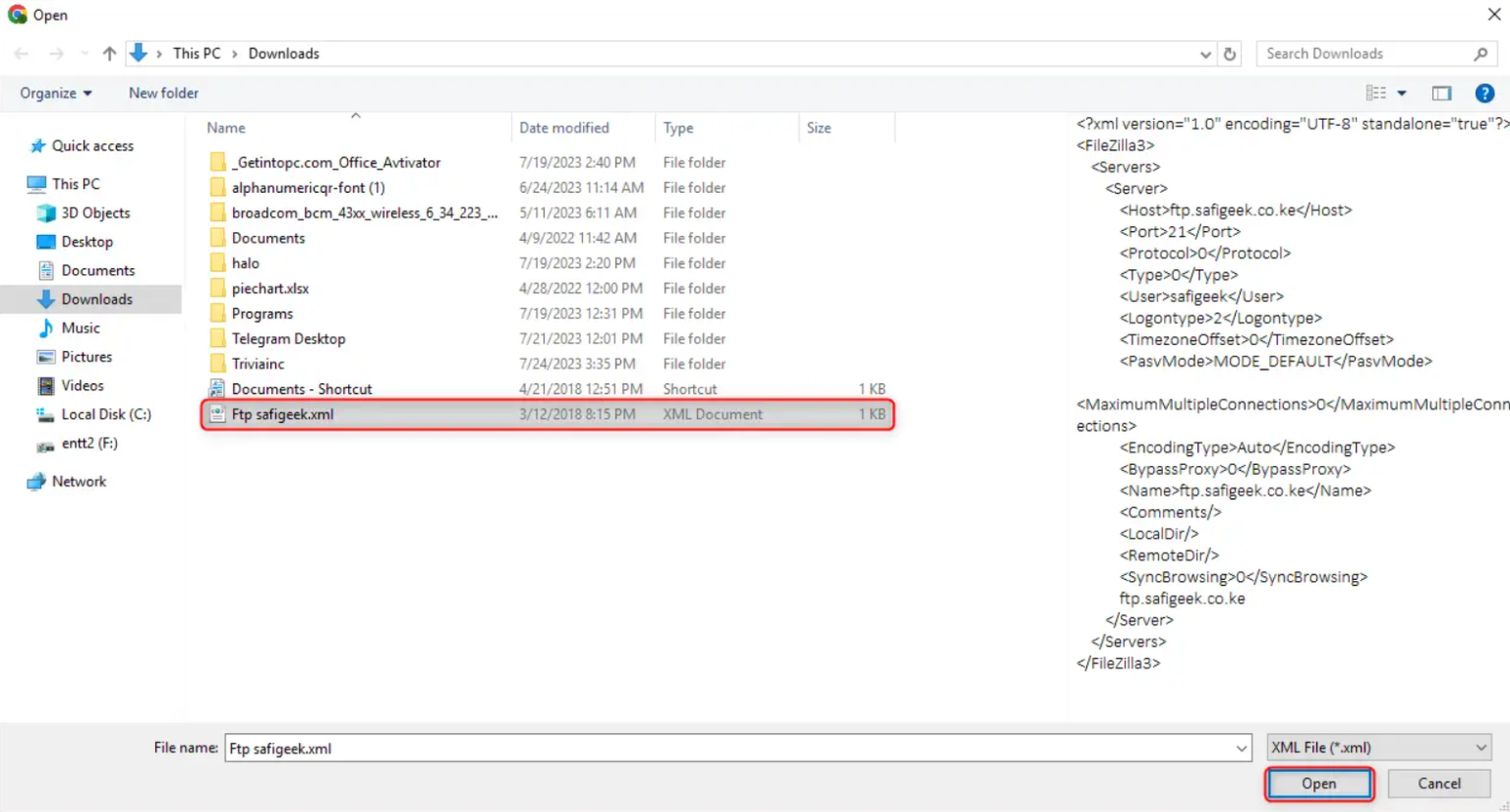1510x812 pixels.
Task: Change view using the view layout icon
Action: pos(1376,92)
